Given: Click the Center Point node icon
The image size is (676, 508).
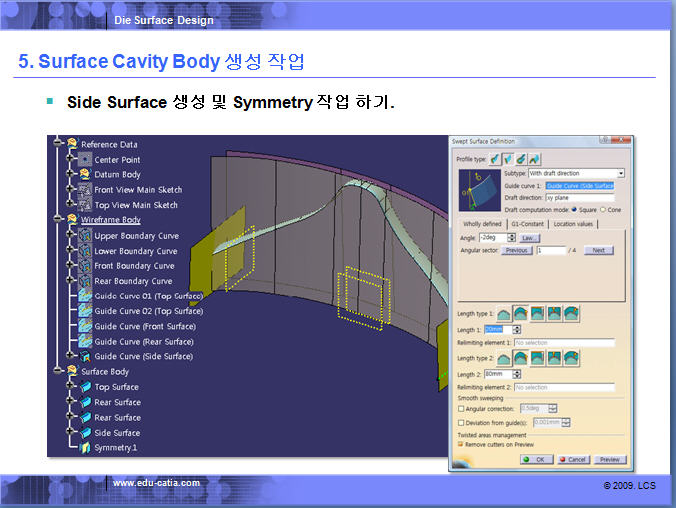Looking at the screenshot, I should [84, 159].
